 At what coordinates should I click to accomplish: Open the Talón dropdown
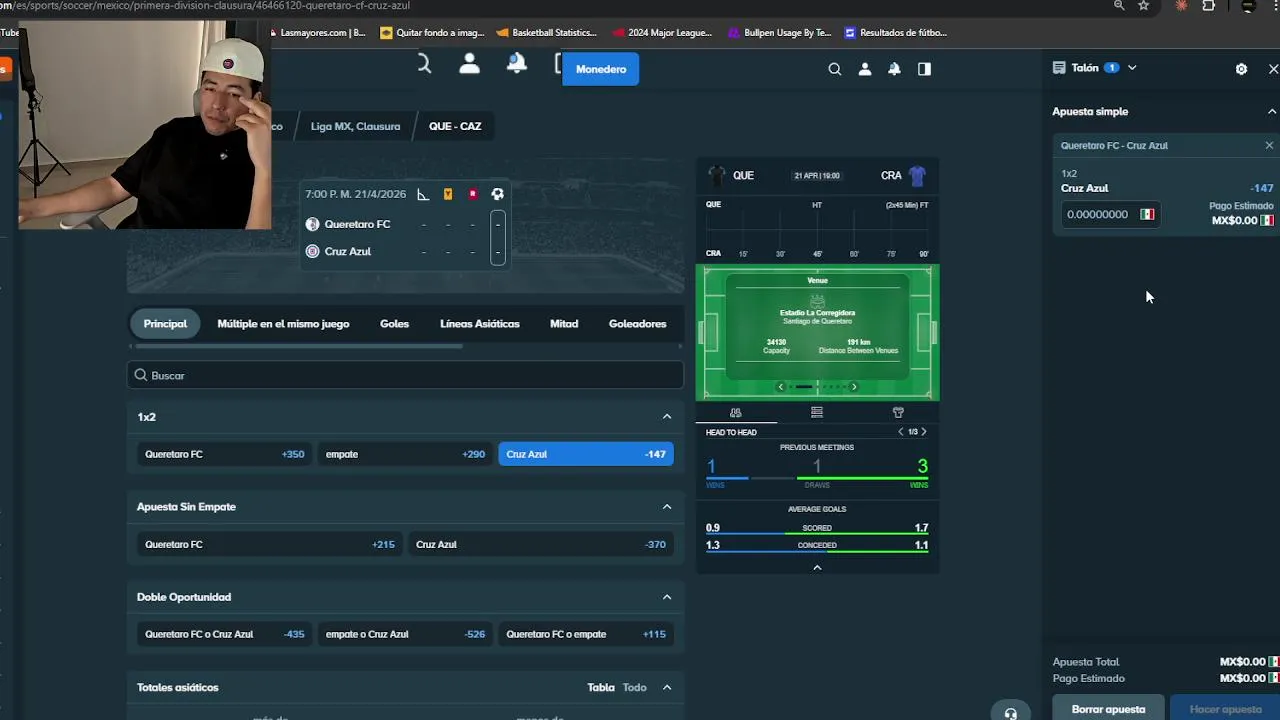coord(1132,68)
